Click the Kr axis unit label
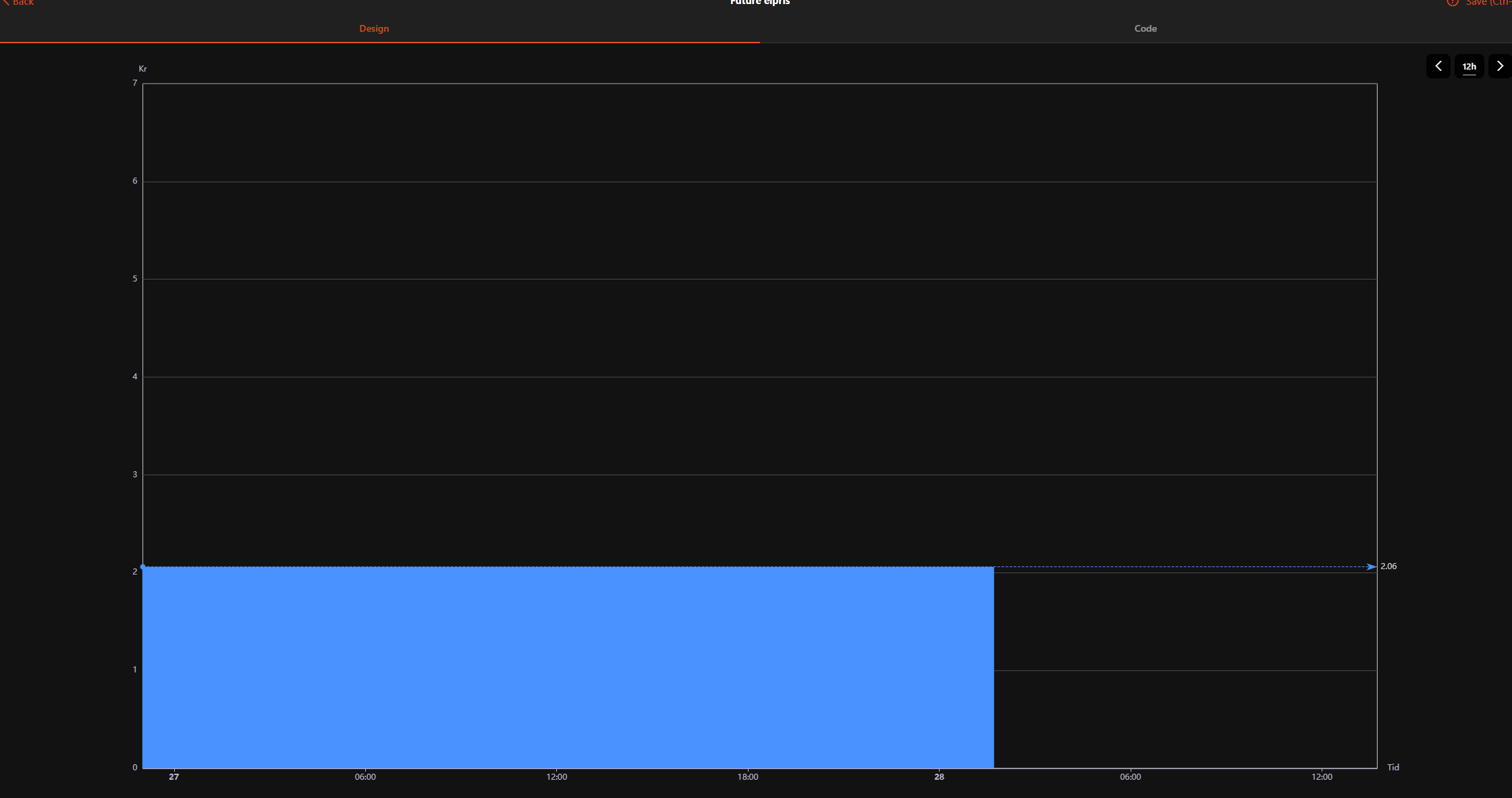The height and width of the screenshot is (798, 1512). (142, 69)
